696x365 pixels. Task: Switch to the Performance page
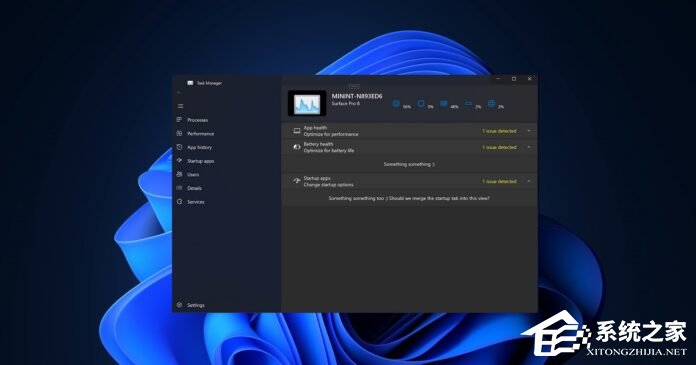(195, 134)
